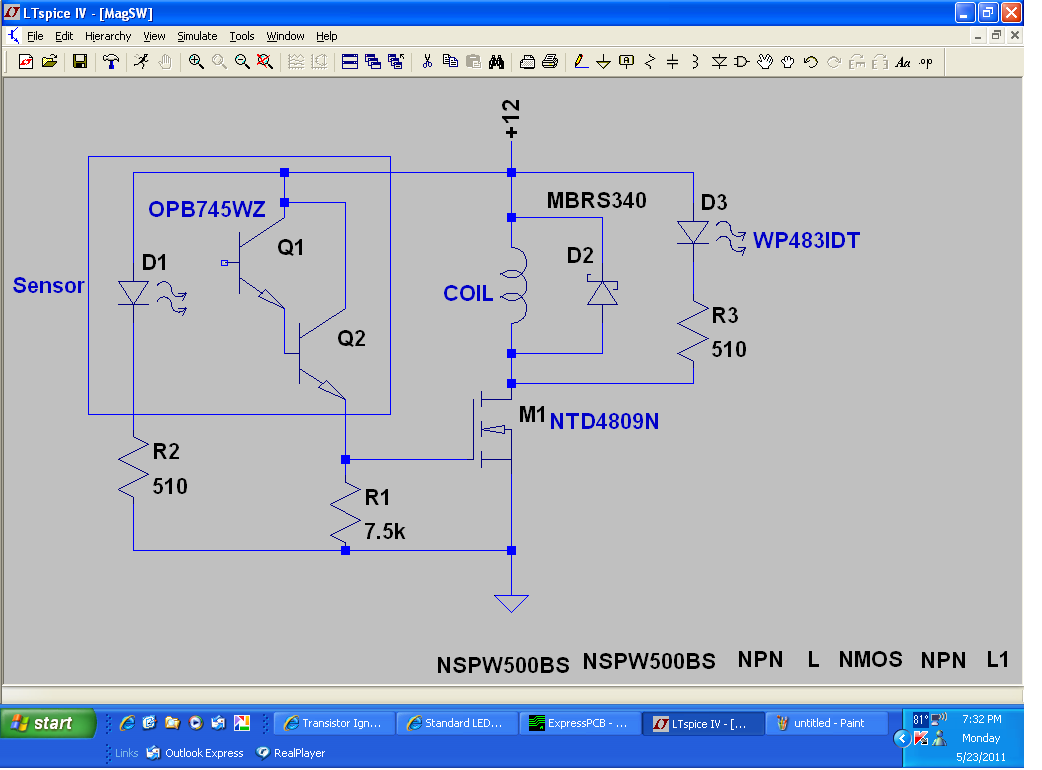1042x770 pixels.
Task: Save the schematic with the floppy disk icon
Action: (x=80, y=62)
